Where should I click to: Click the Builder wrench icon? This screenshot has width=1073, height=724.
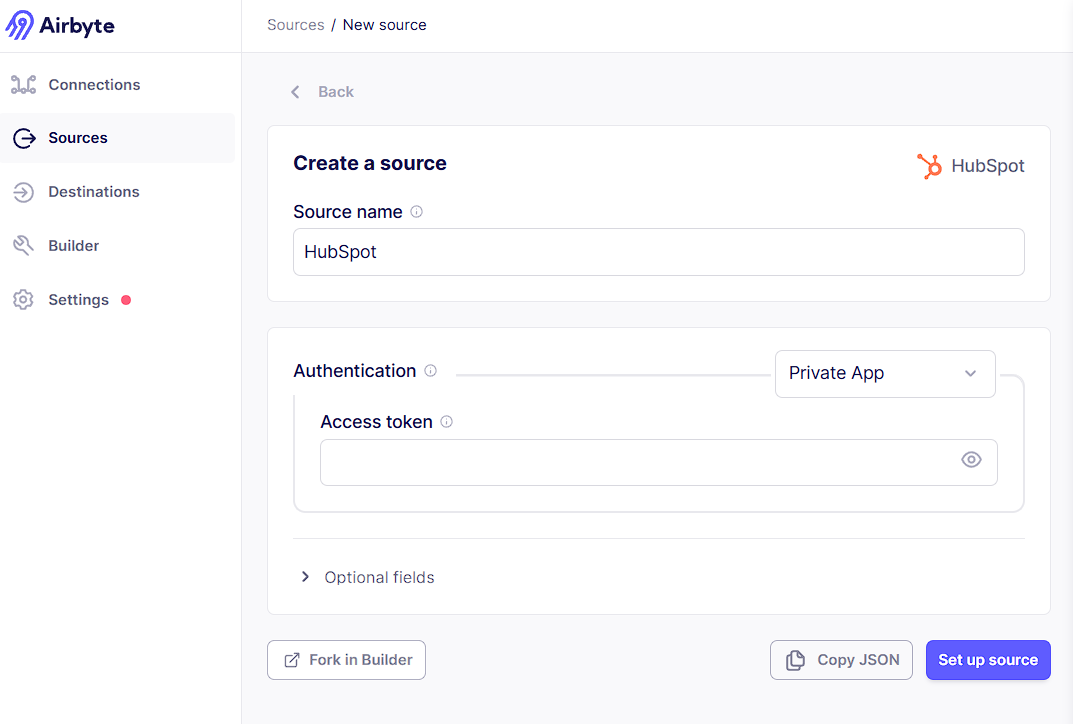pos(23,246)
